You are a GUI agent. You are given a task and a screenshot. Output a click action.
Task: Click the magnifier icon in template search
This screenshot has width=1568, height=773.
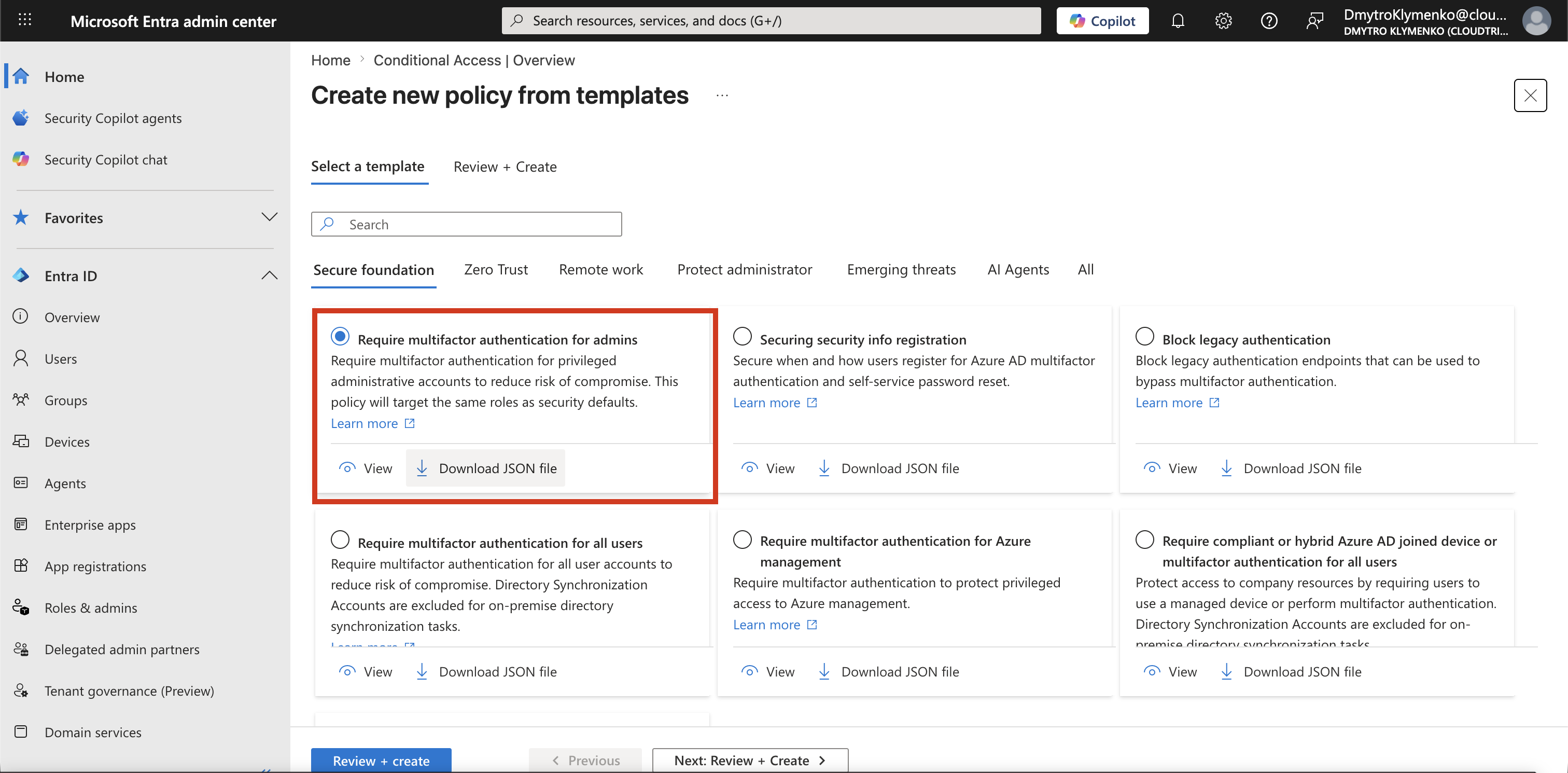point(328,224)
